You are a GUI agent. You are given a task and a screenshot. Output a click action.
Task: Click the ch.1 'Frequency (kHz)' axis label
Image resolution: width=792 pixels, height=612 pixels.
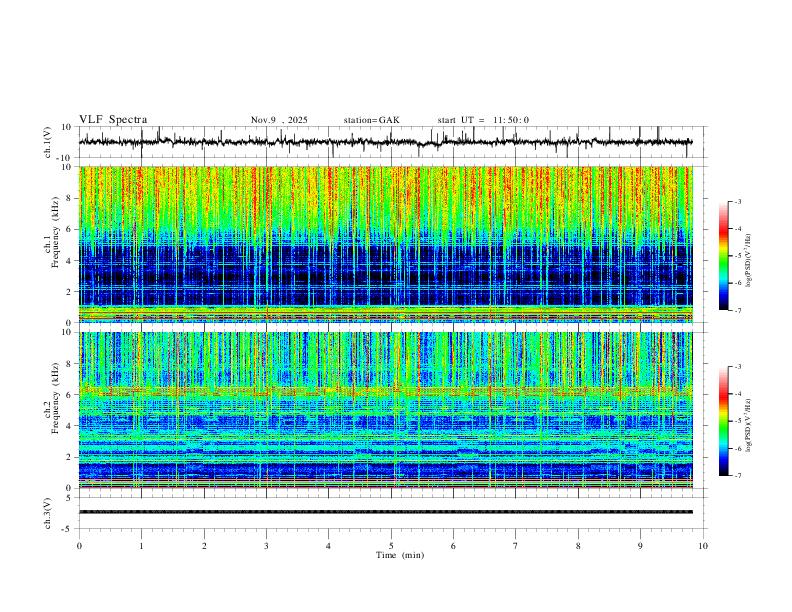click(x=55, y=233)
